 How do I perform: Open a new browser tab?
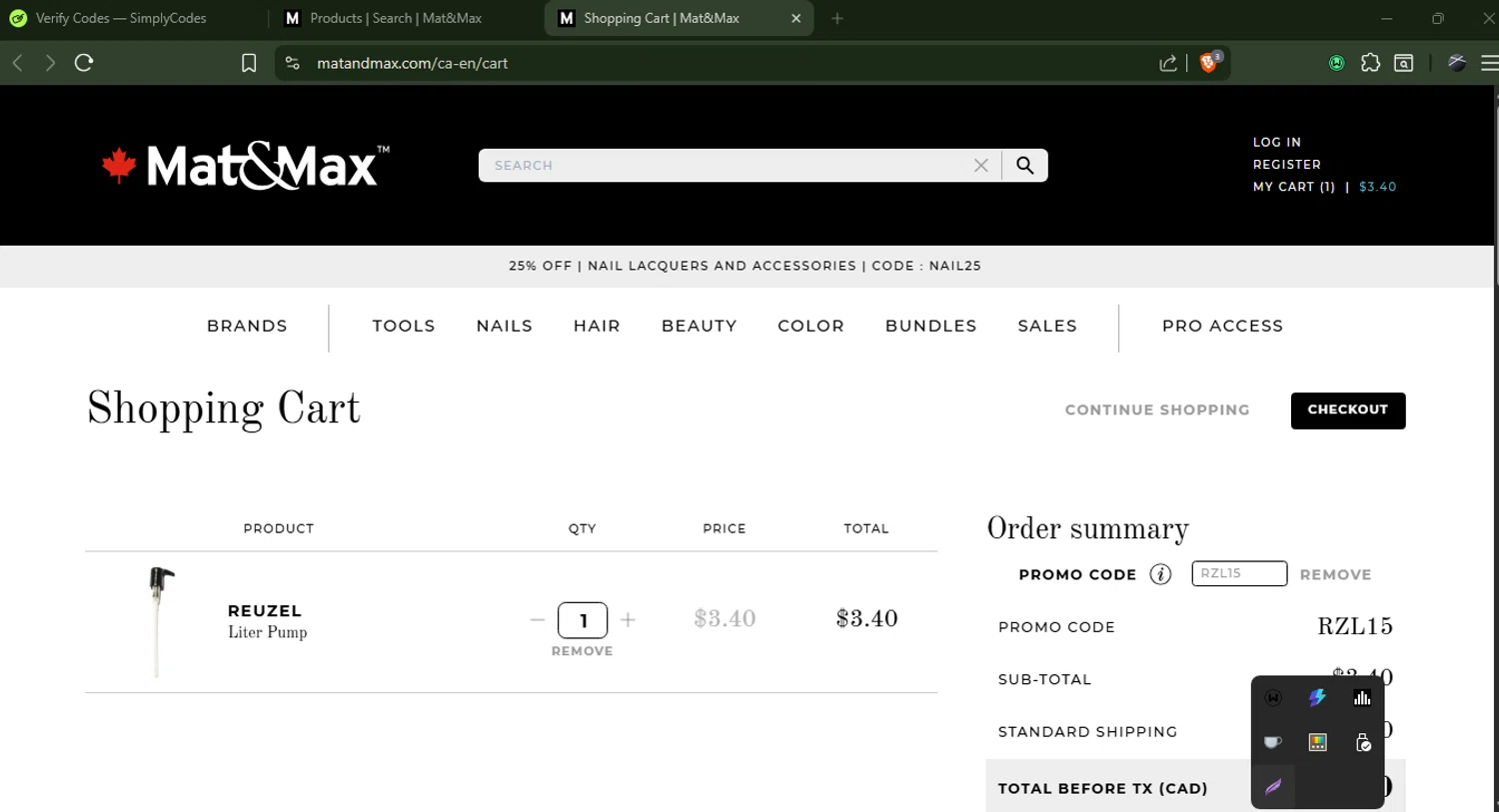[837, 18]
